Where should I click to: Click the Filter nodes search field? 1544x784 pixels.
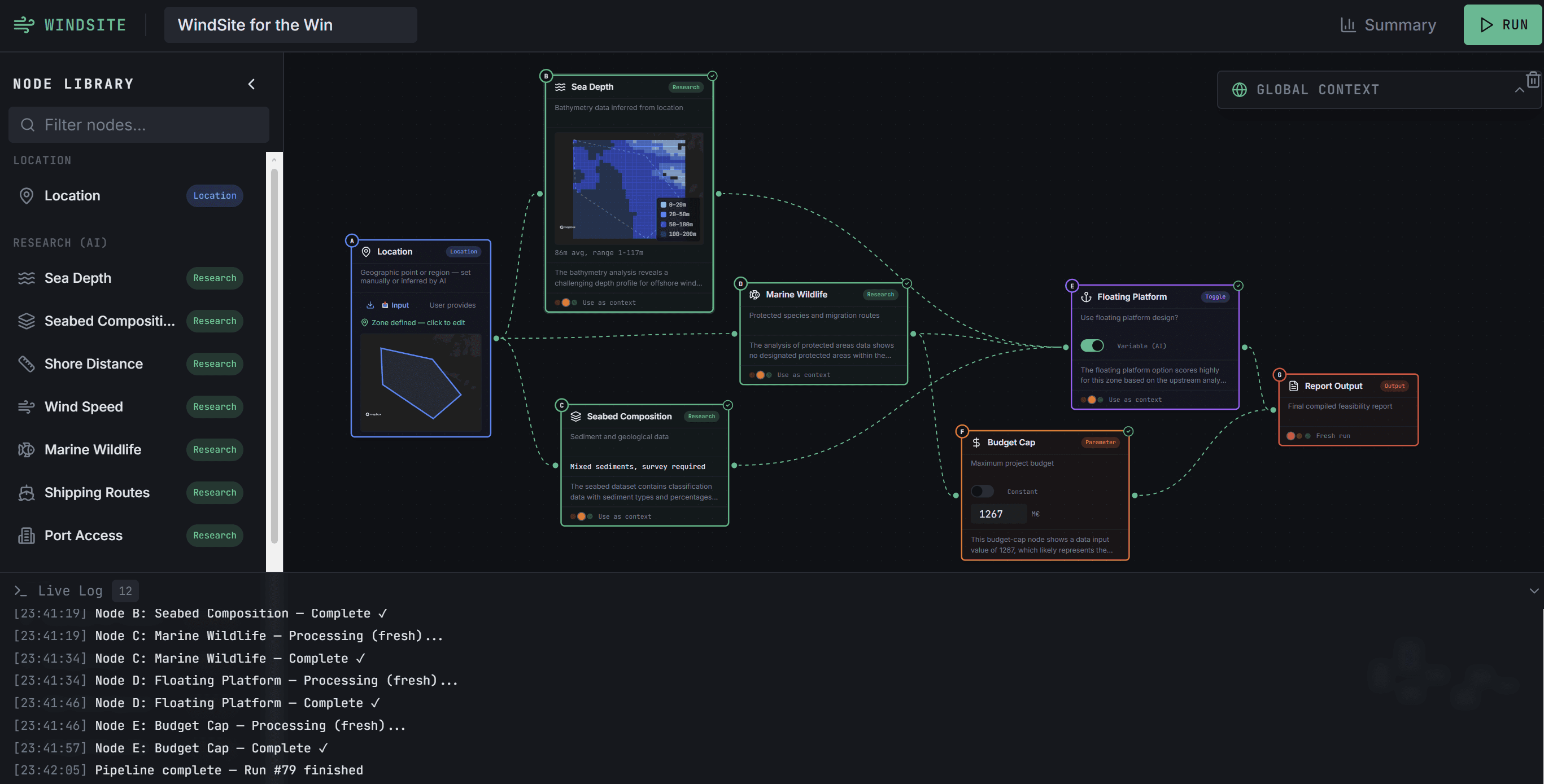tap(139, 125)
